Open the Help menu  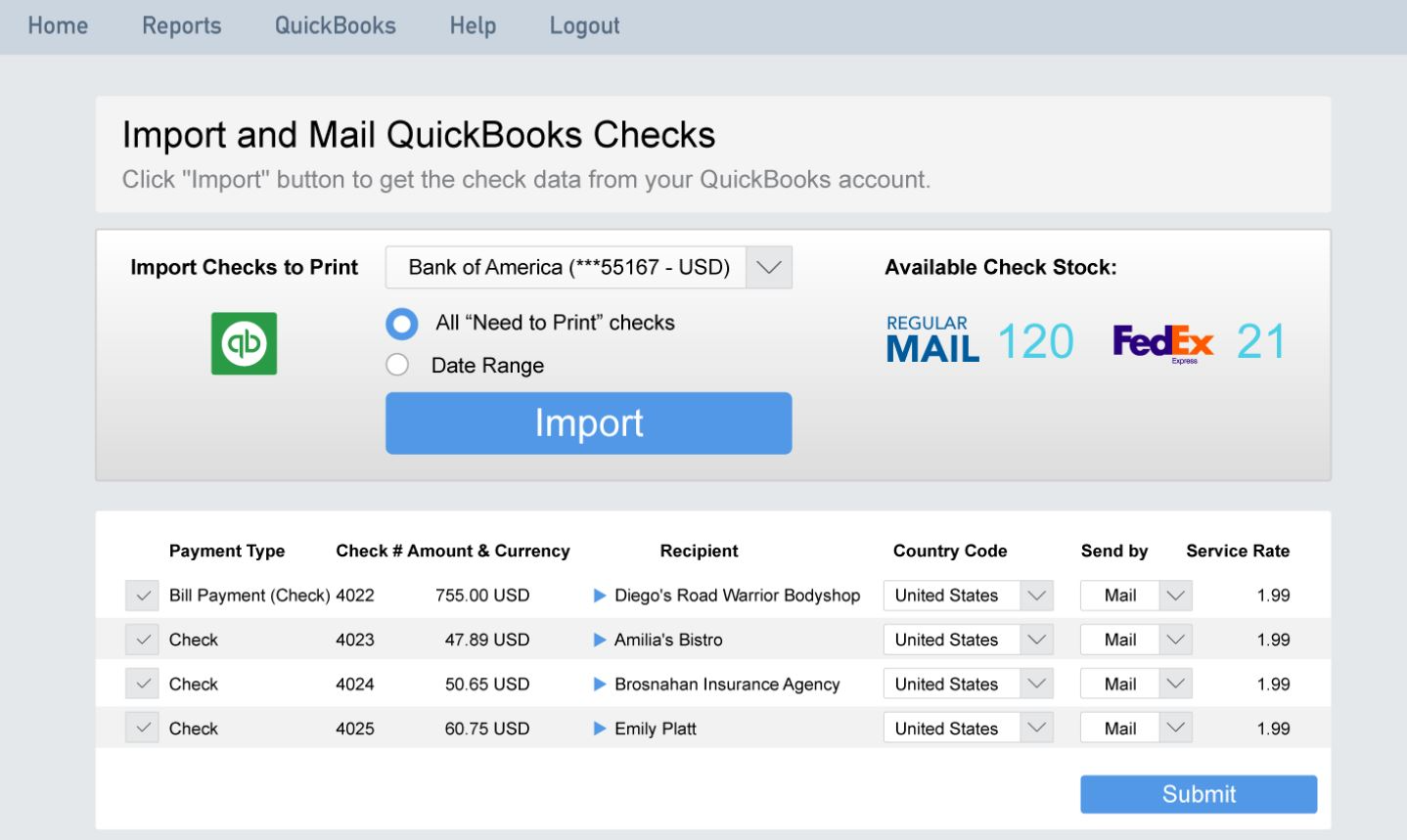[x=473, y=26]
